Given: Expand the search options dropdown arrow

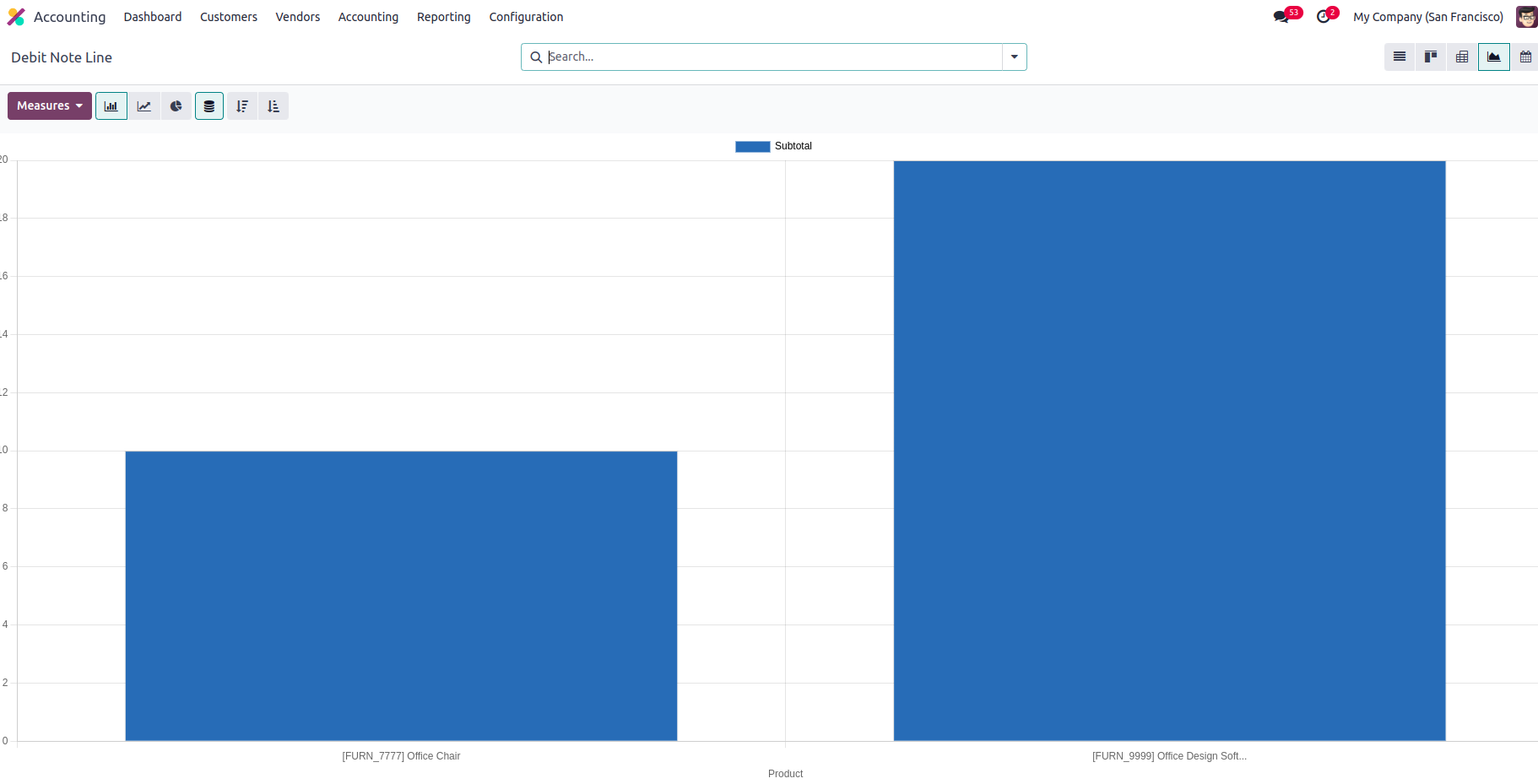Looking at the screenshot, I should click(1015, 57).
